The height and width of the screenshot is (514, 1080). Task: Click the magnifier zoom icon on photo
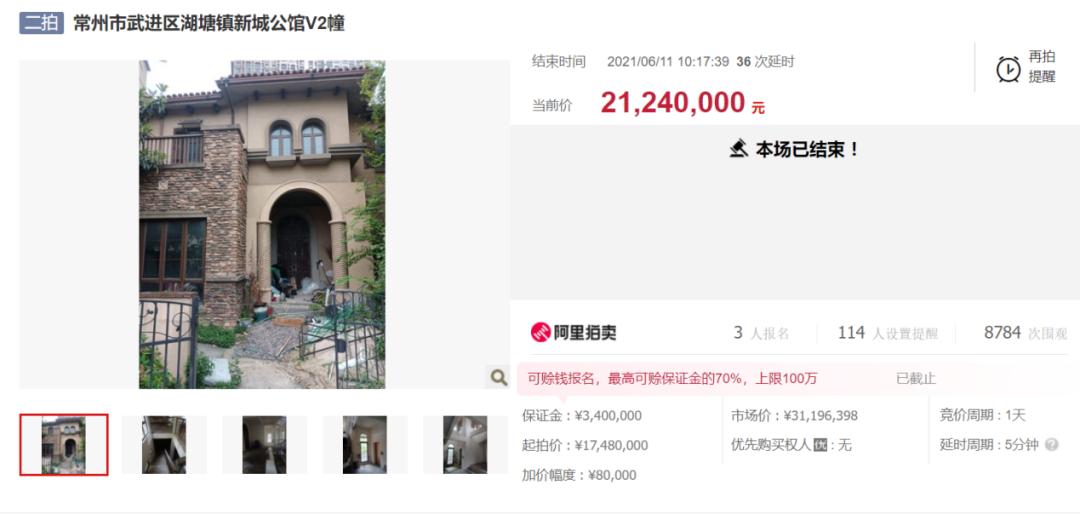tap(498, 376)
